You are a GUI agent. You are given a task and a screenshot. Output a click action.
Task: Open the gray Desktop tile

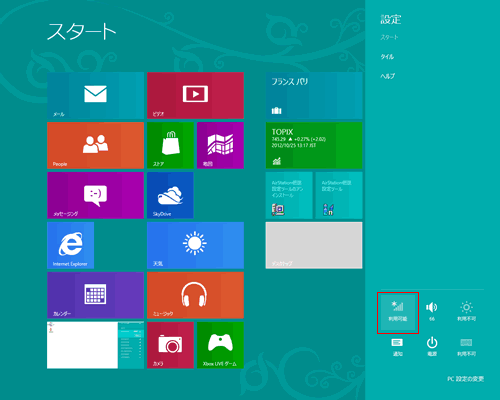314,245
